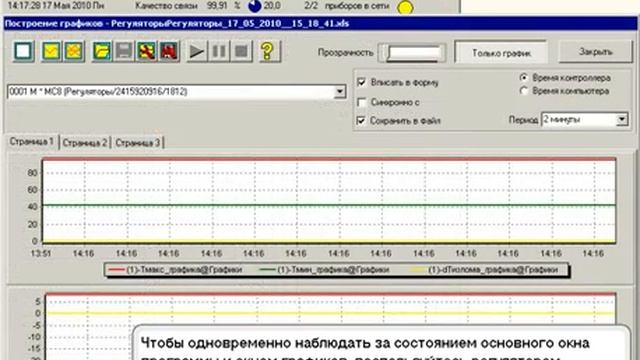Expand the device selection dropdown arrow
Image resolution: width=640 pixels, height=360 pixels.
click(340, 92)
